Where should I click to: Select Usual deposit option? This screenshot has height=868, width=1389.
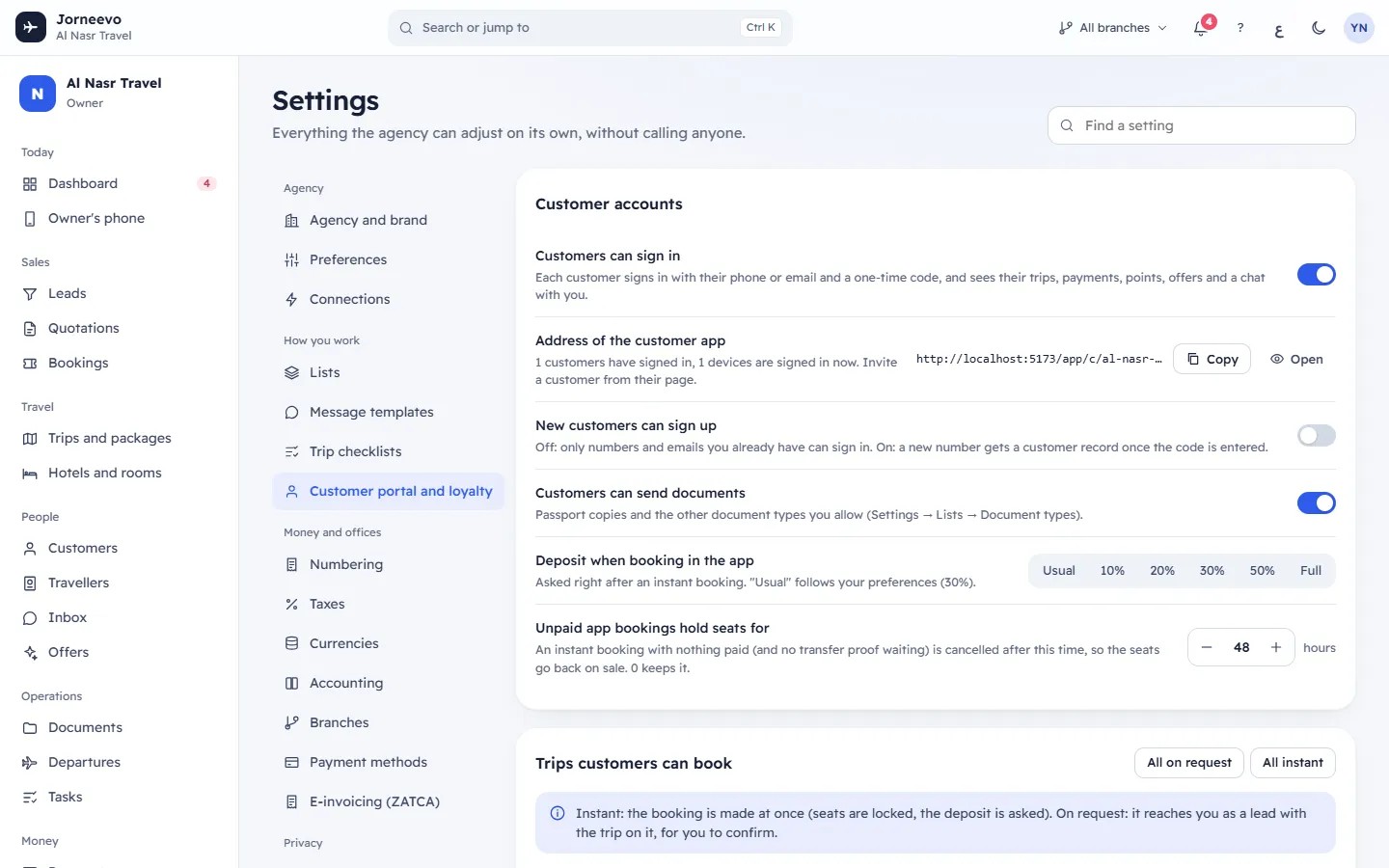tap(1058, 571)
